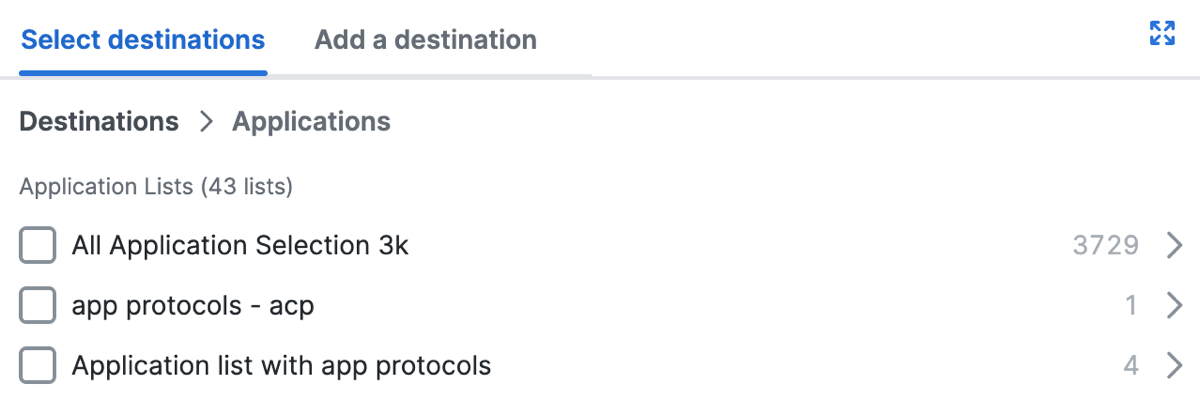Switch to the Select destinations tab
Image resolution: width=1200 pixels, height=400 pixels.
pos(143,40)
